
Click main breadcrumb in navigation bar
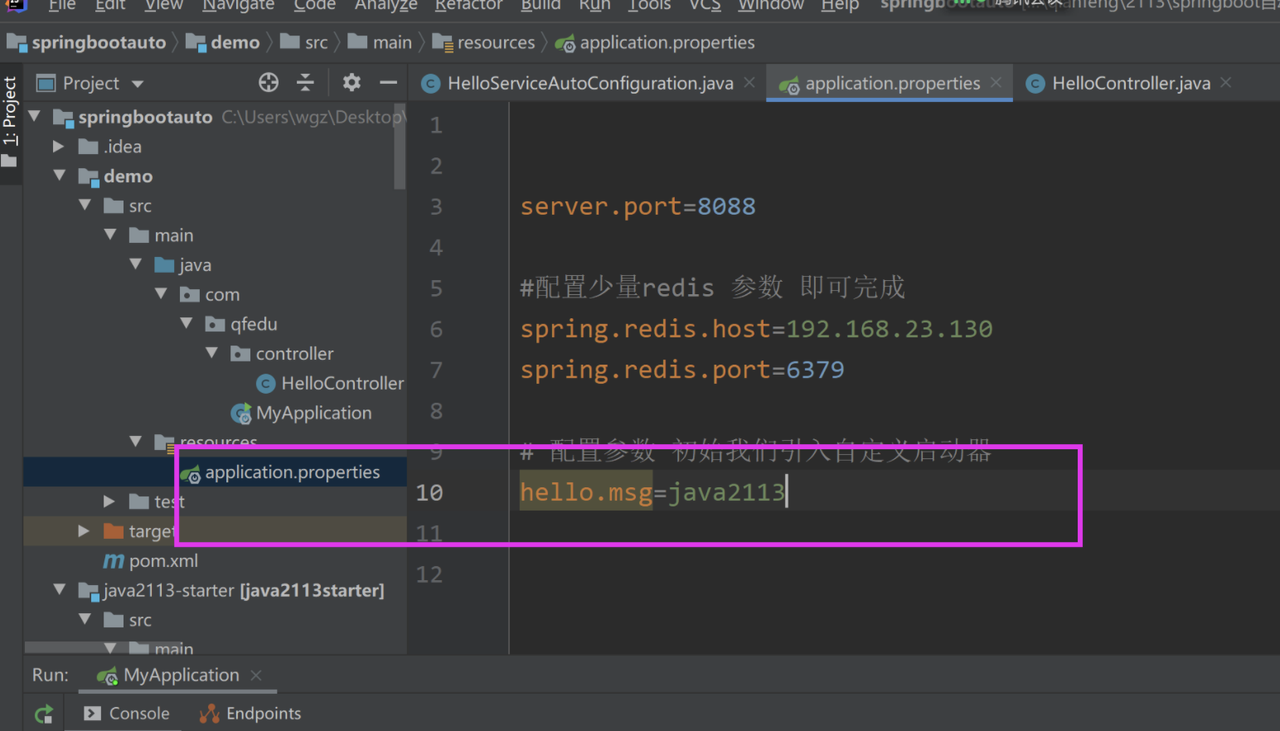pos(379,43)
